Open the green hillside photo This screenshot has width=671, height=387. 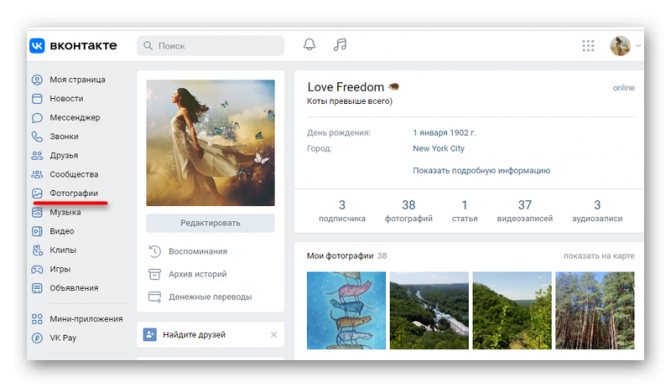[x=512, y=310]
